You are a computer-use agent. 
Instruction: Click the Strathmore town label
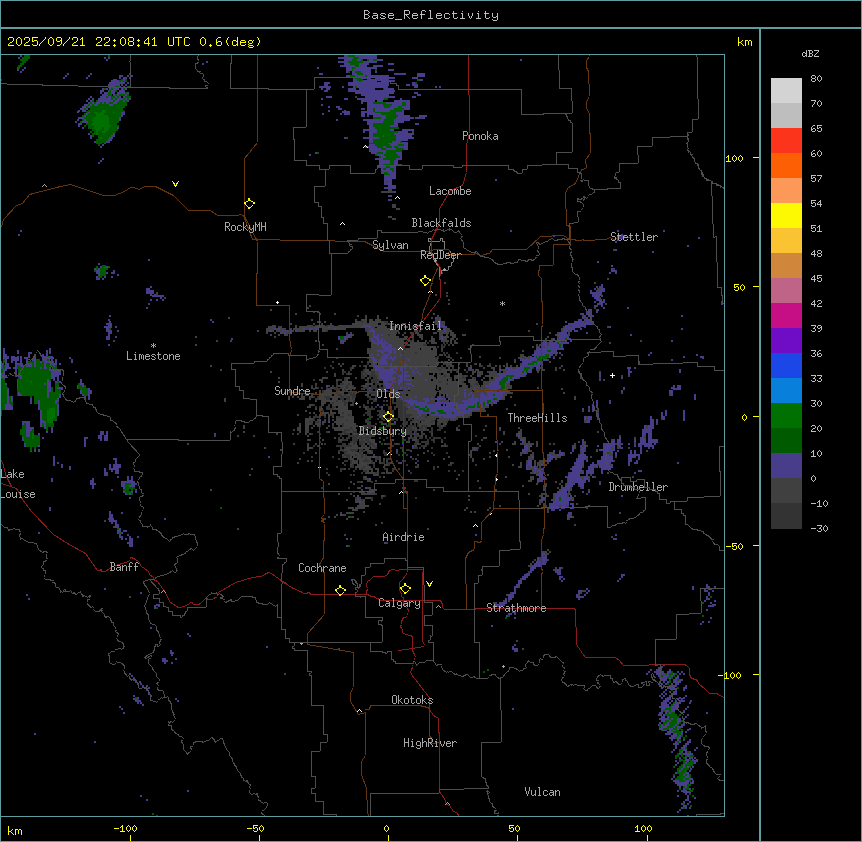(516, 608)
